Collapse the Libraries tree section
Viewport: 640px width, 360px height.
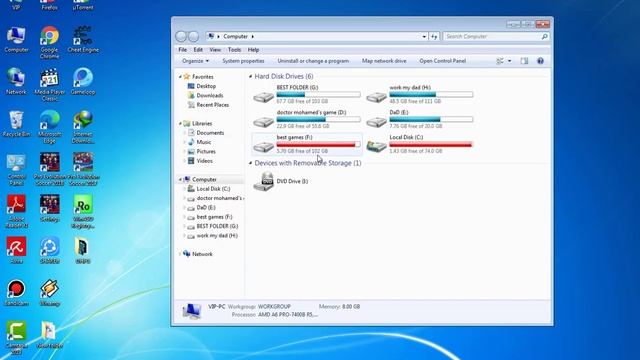pos(180,123)
